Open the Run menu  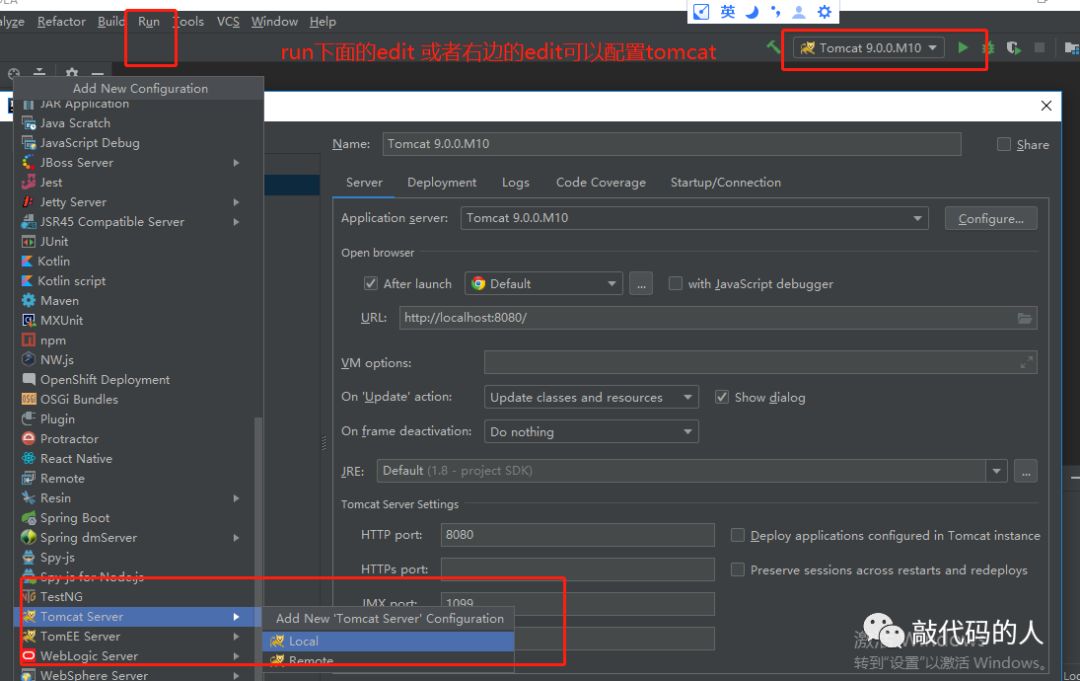coord(149,21)
